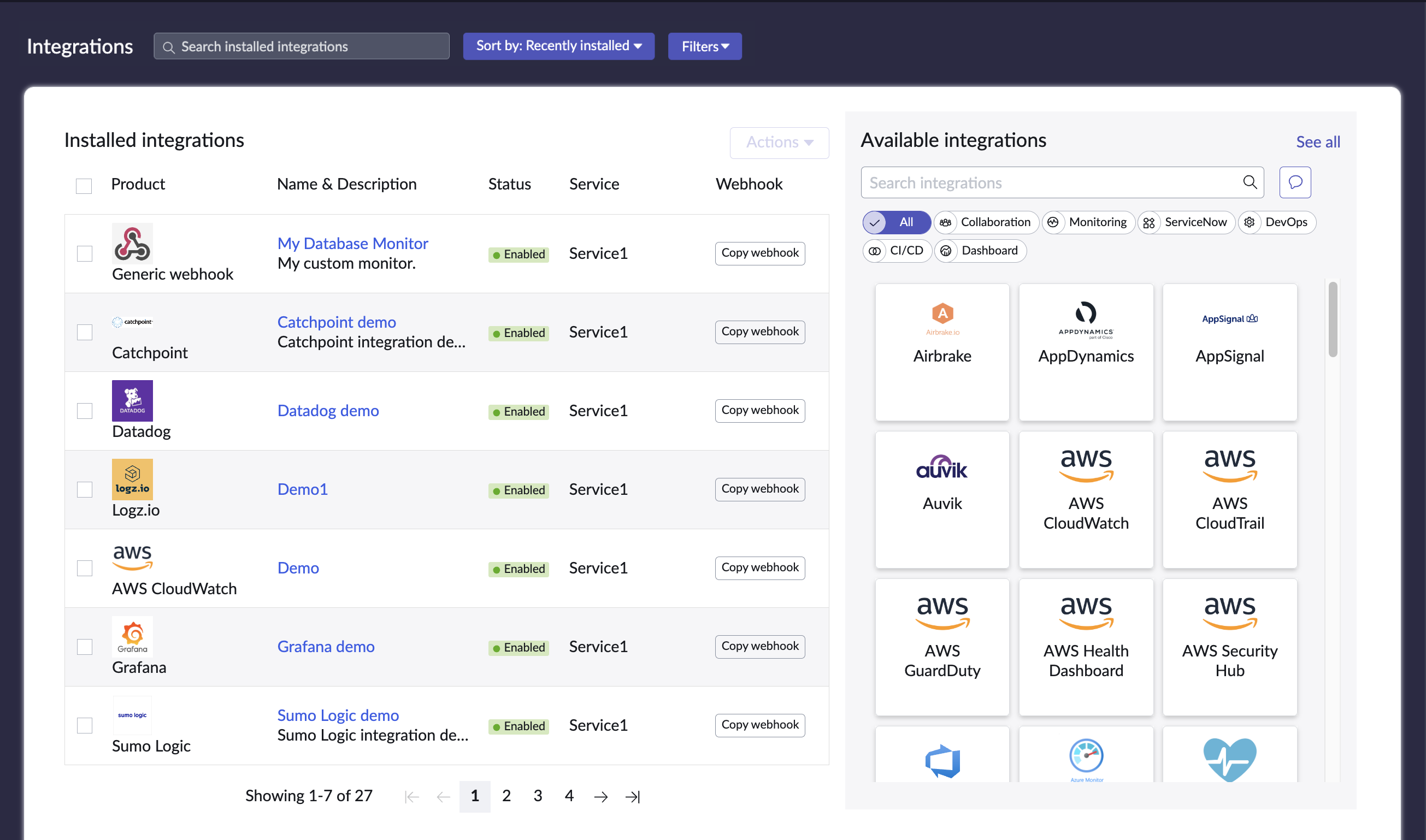Click the magnifier icon in Search integrations
1426x840 pixels.
tap(1250, 182)
